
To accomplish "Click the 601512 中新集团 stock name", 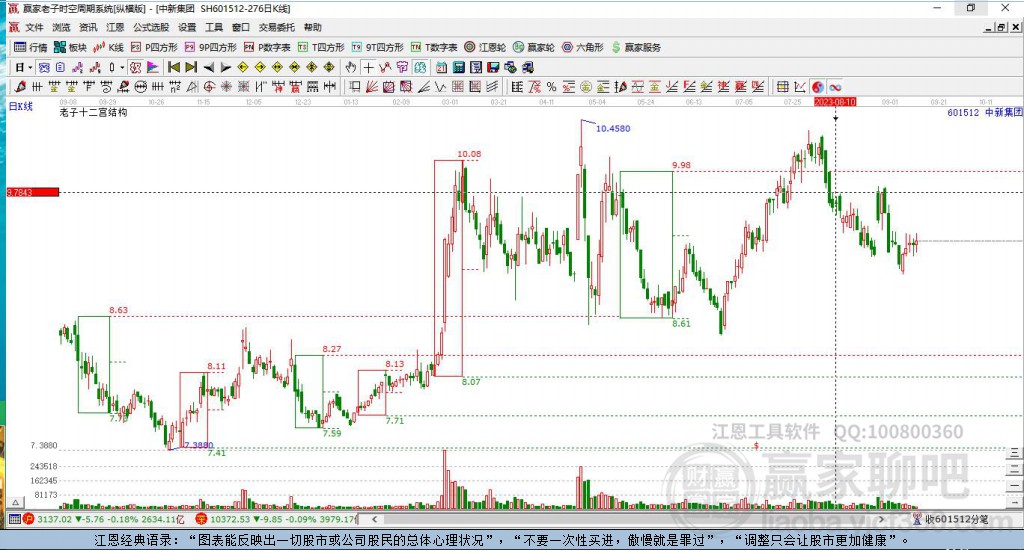I will (985, 112).
